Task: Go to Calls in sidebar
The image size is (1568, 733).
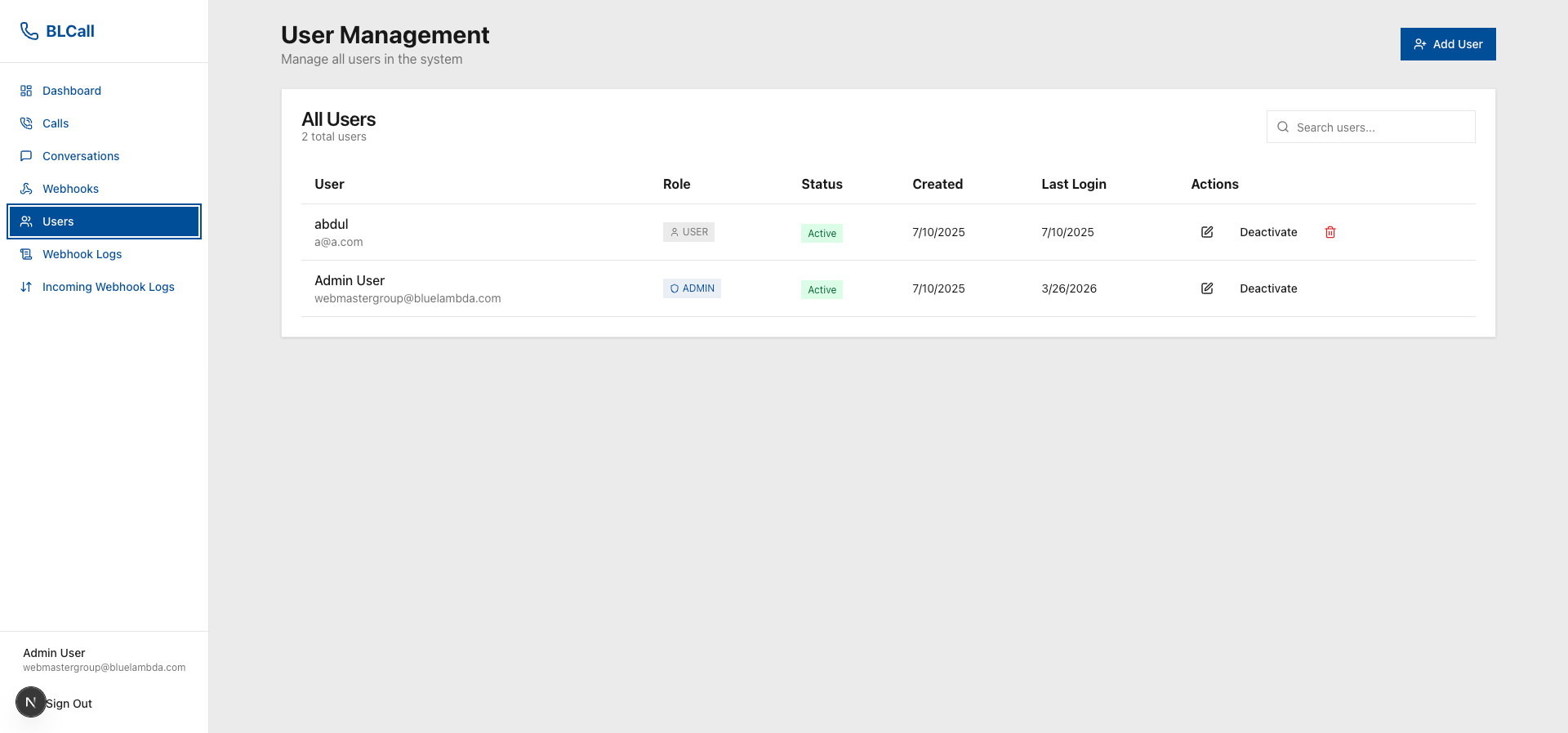Action: click(56, 123)
